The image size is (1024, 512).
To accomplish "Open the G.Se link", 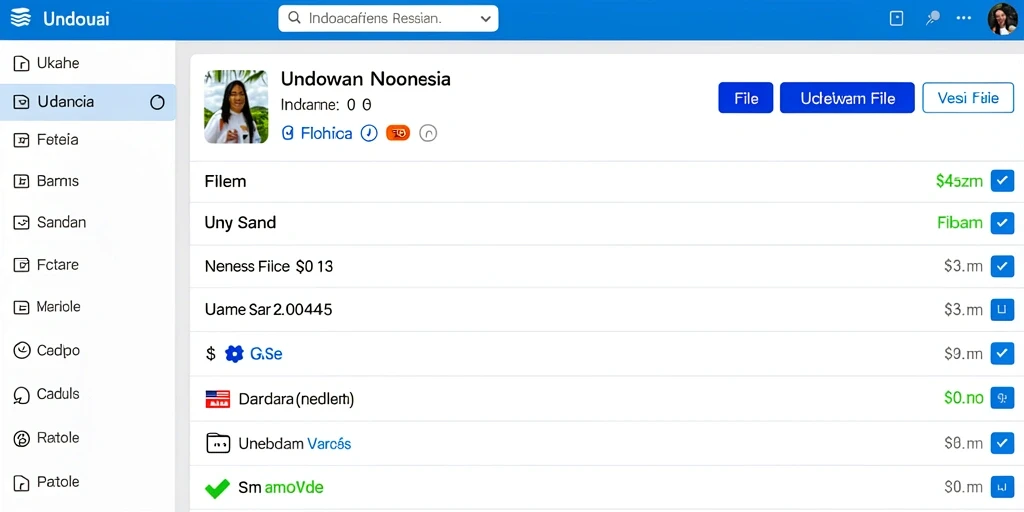I will [266, 354].
